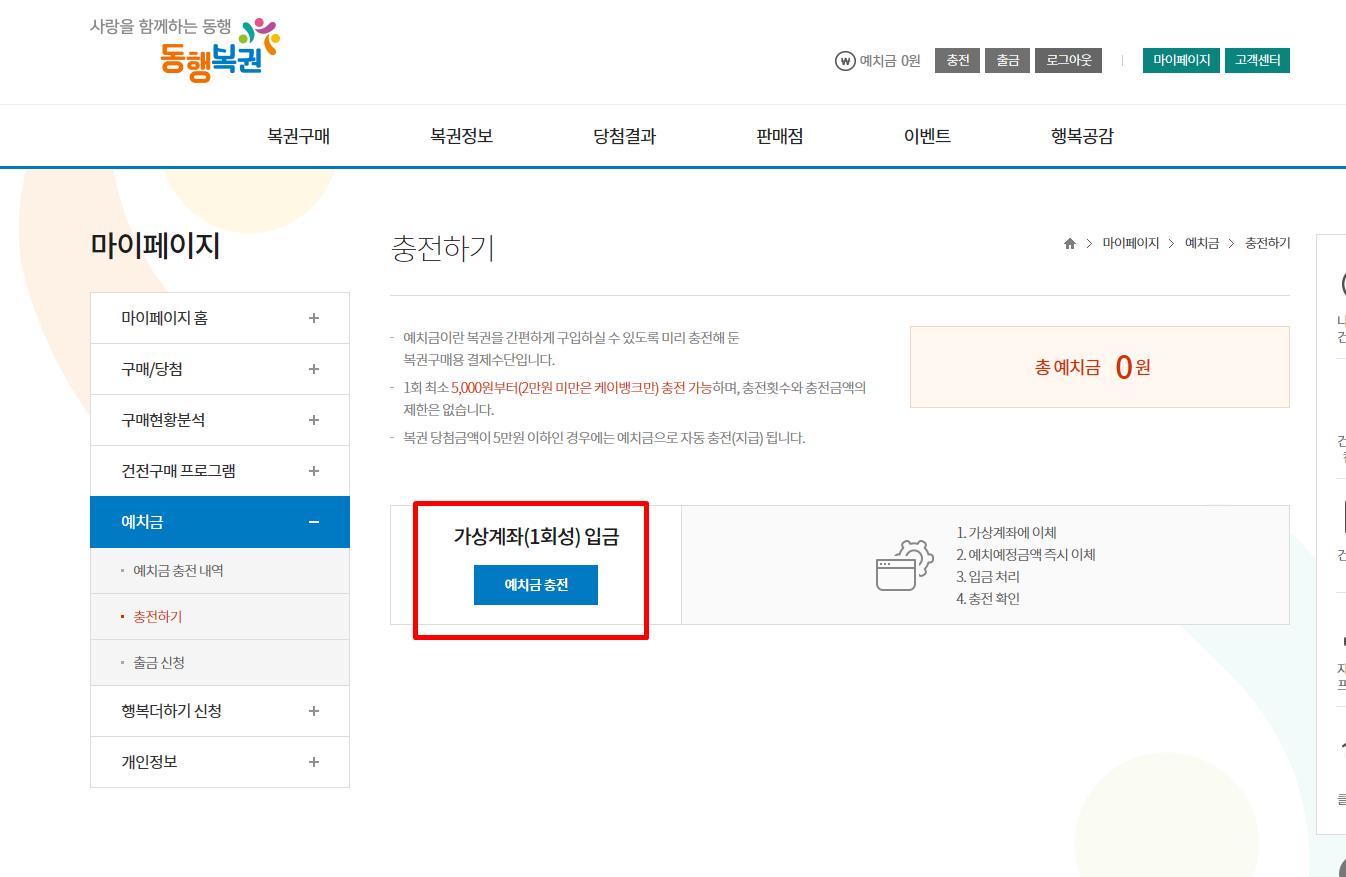
Task: Click the 총 예치금 0원 box
Action: (x=1100, y=367)
